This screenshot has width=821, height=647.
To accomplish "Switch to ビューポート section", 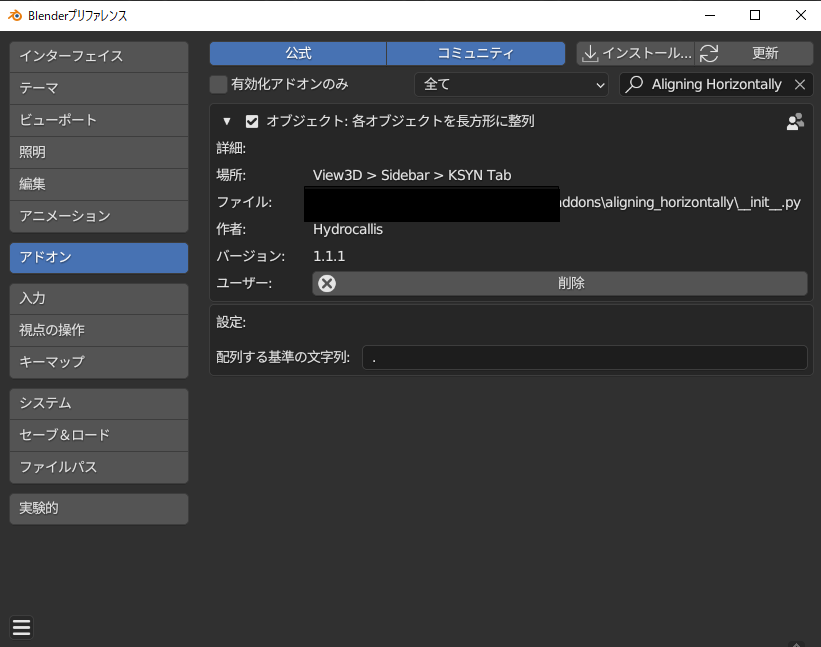I will click(x=99, y=120).
